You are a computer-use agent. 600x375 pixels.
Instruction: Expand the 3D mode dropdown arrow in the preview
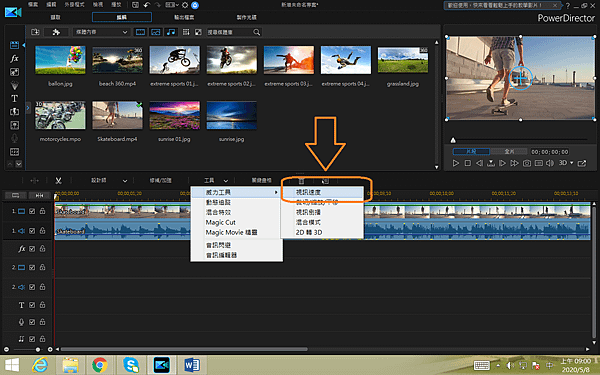click(x=572, y=163)
